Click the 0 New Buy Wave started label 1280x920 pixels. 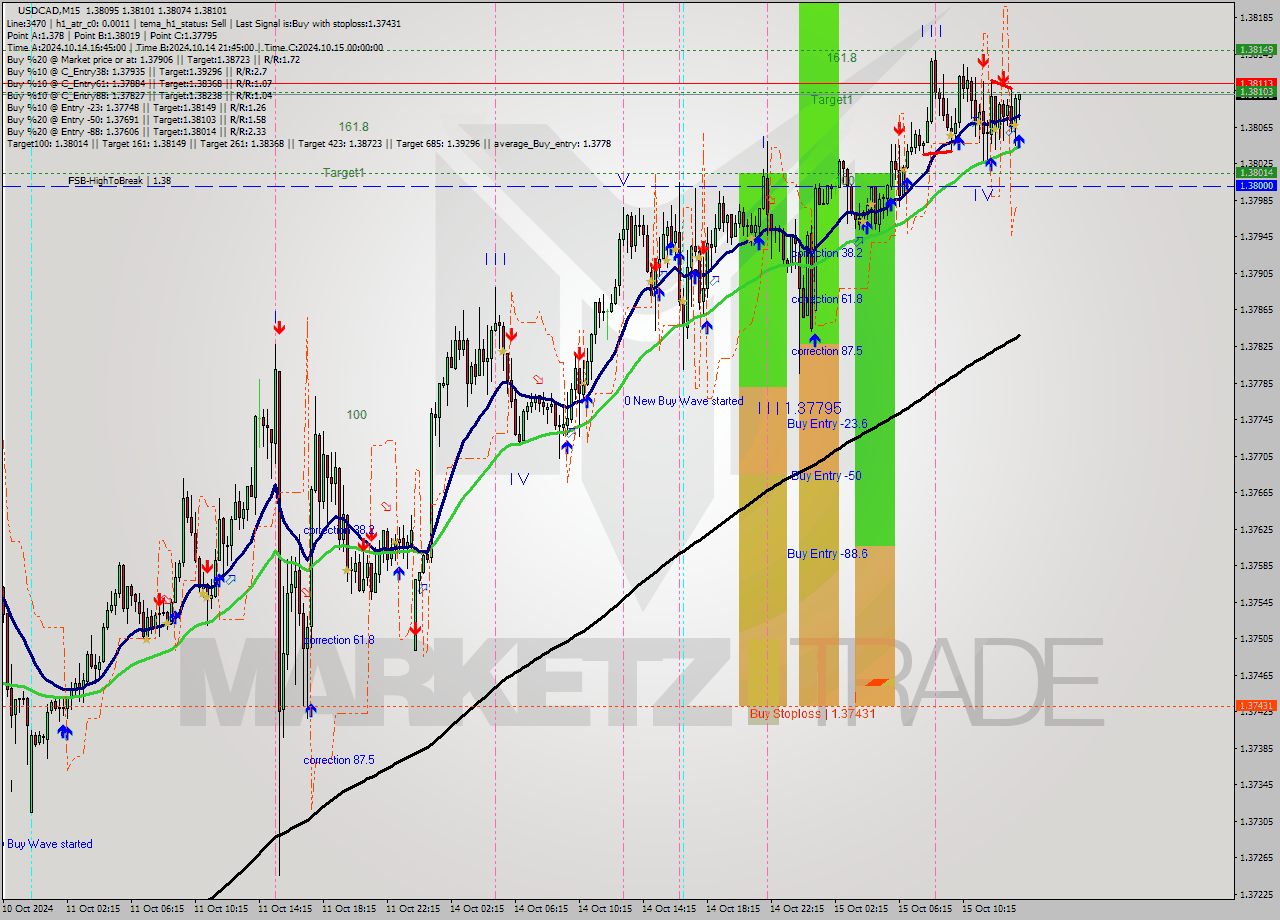pyautogui.click(x=684, y=401)
